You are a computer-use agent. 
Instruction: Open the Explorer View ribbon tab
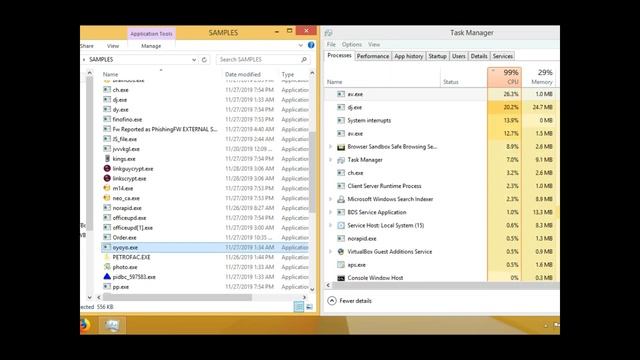coord(113,46)
